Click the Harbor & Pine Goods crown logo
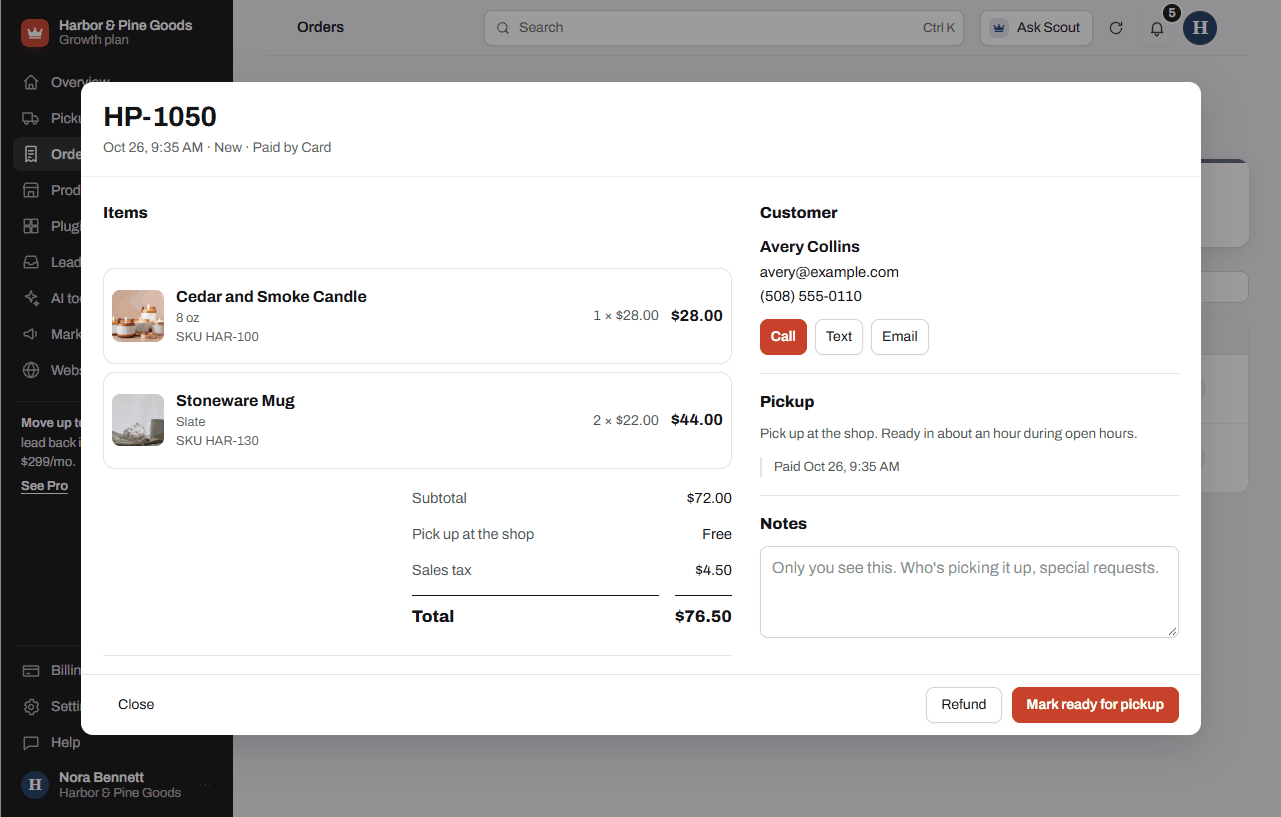 [35, 33]
